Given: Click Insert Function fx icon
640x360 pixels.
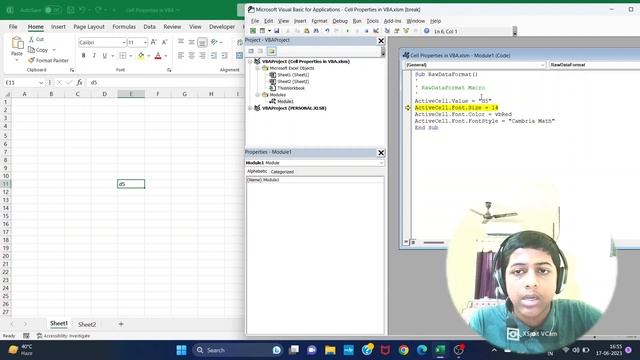Looking at the screenshot, I should [79, 82].
